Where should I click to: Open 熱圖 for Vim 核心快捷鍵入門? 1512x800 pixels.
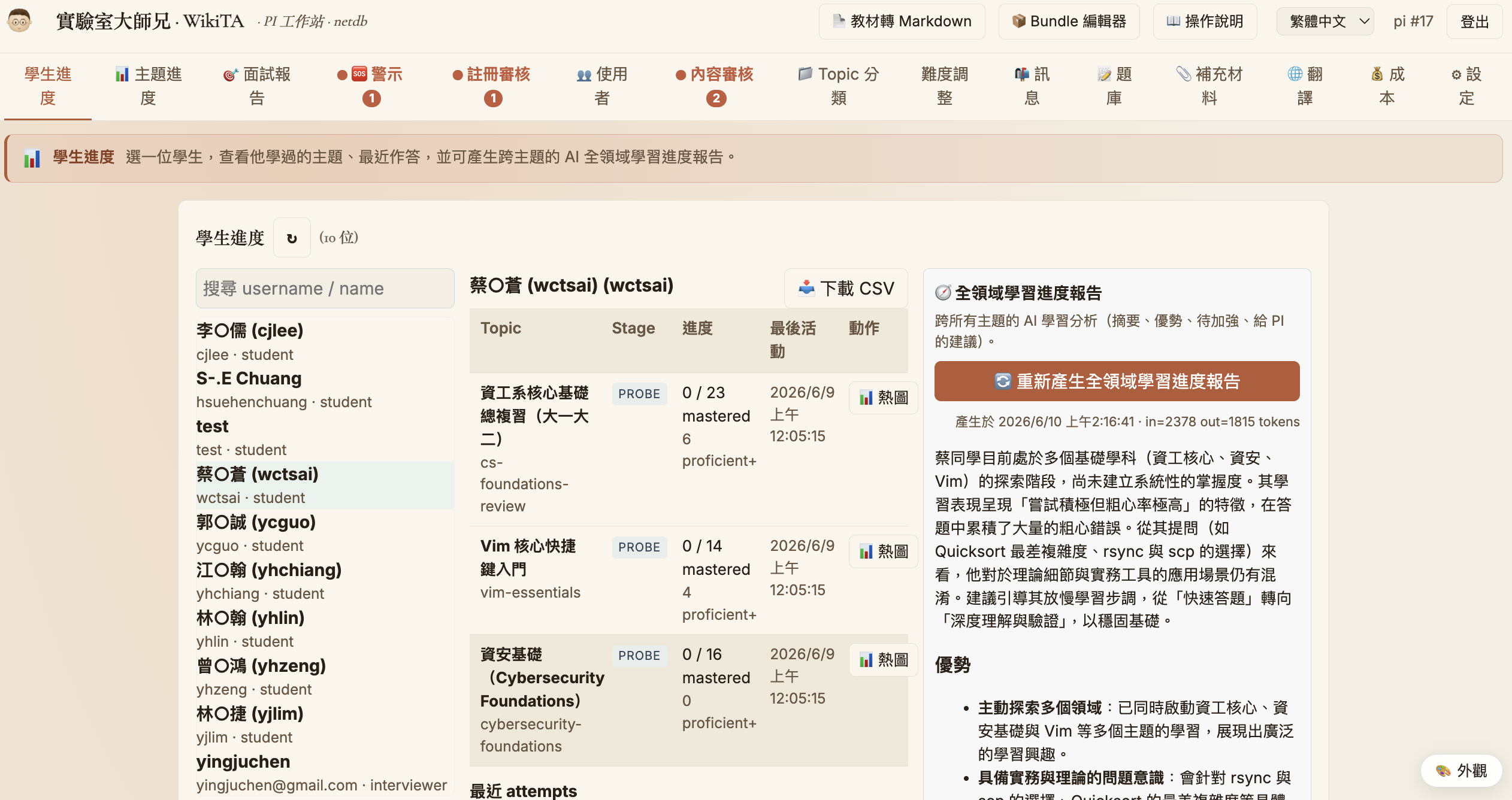[x=884, y=551]
